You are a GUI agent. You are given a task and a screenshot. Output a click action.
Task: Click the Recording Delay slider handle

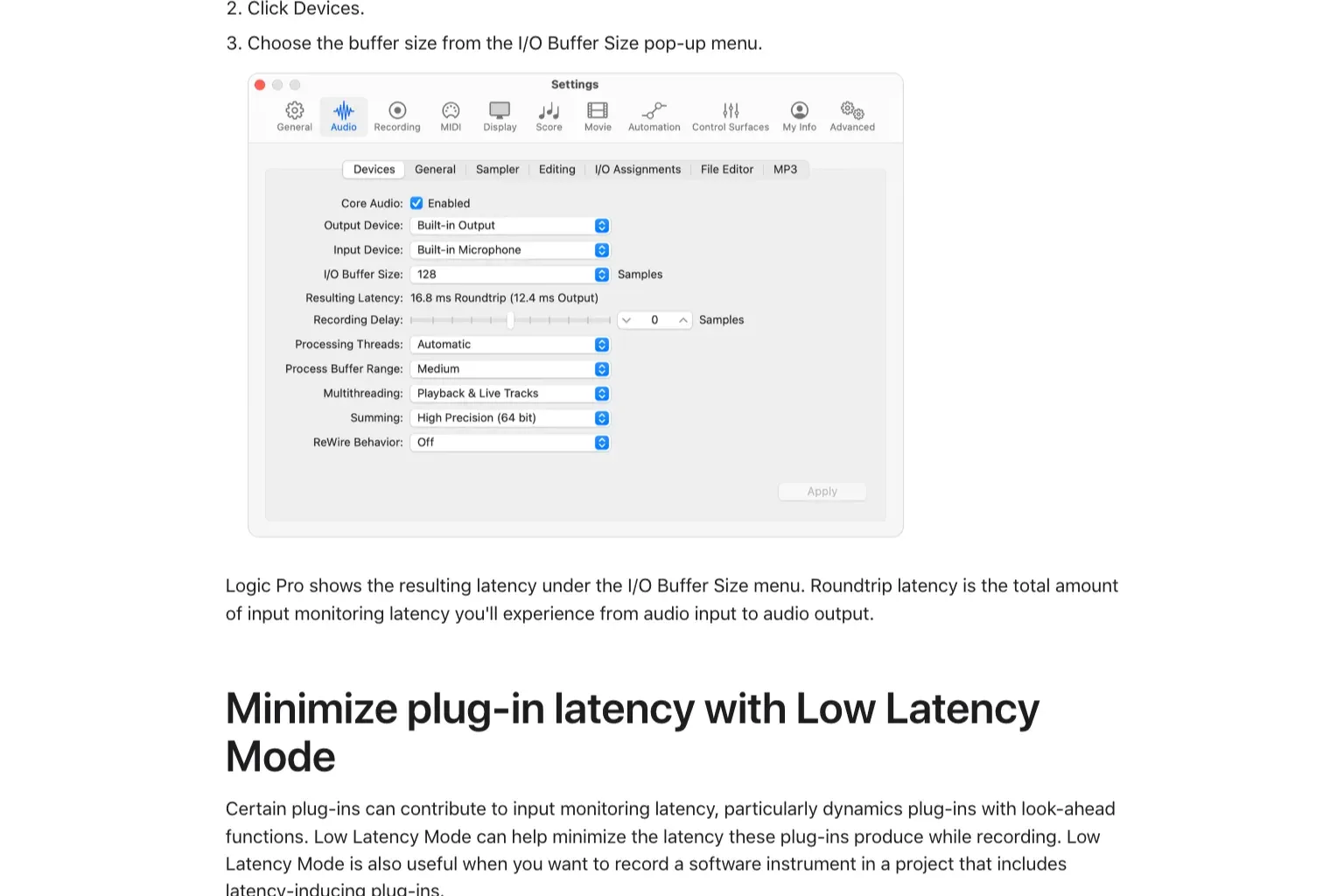(510, 320)
